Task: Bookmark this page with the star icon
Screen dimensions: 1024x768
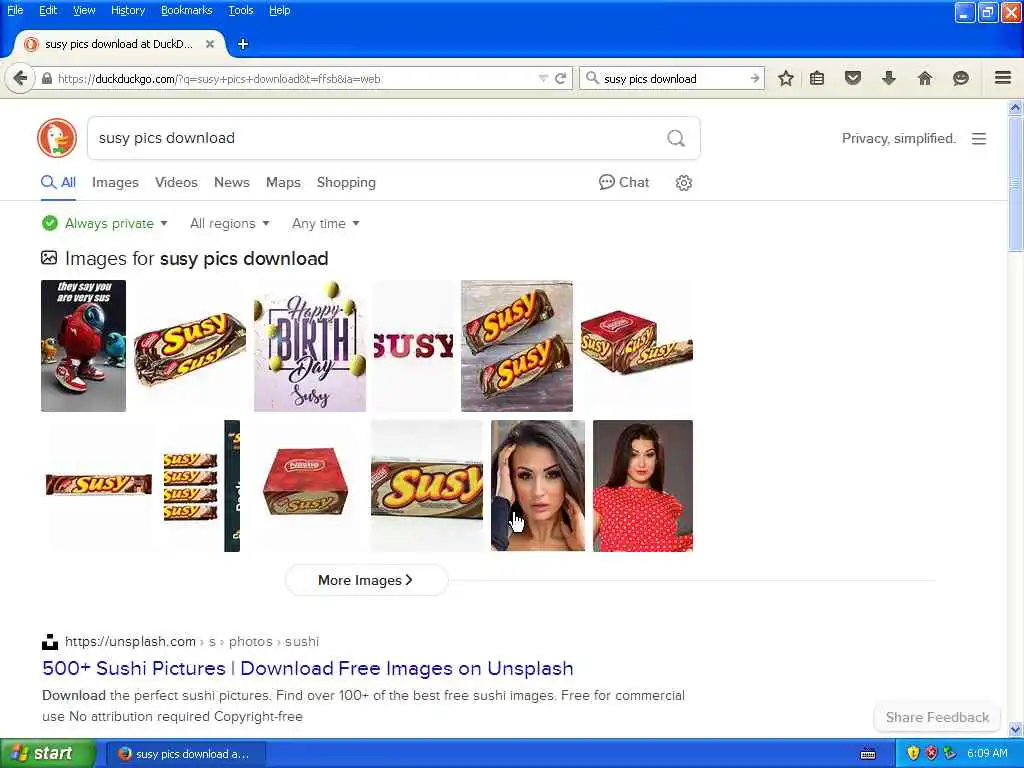Action: [786, 78]
